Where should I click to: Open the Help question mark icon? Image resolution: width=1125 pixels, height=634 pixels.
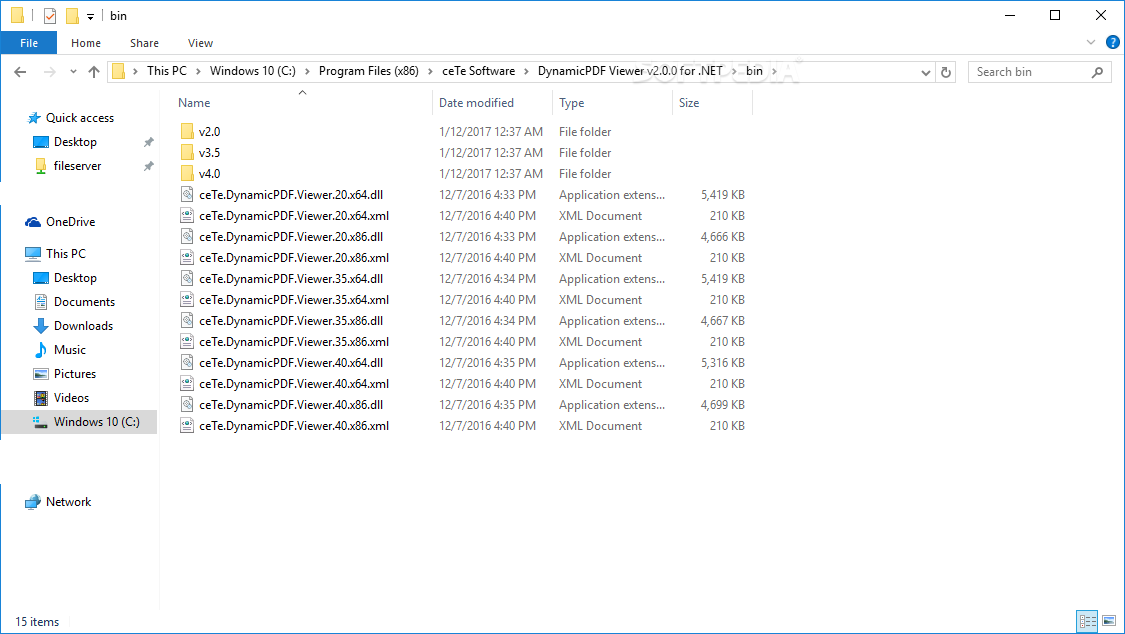1112,42
